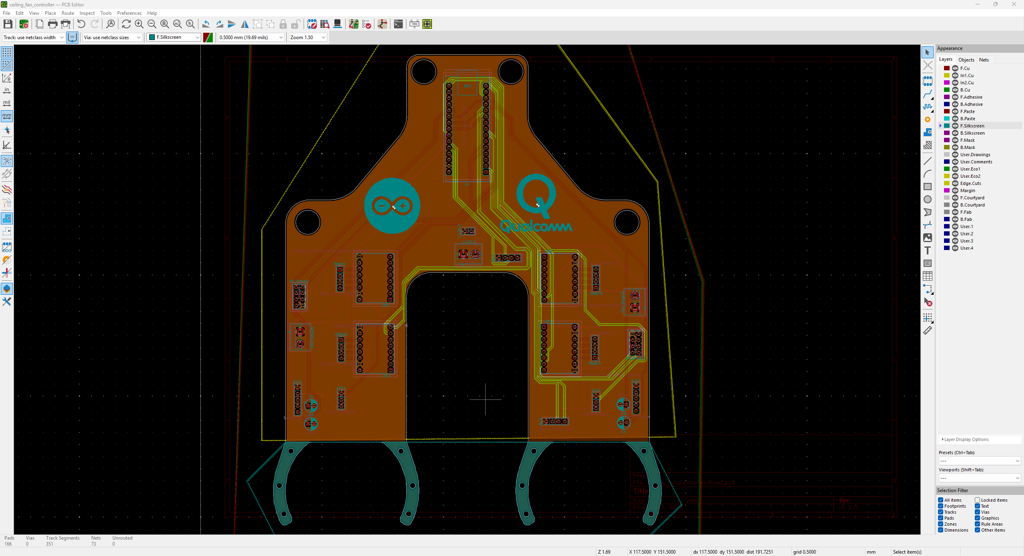1024x556 pixels.
Task: Select the Draw Circle tool
Action: (927, 199)
